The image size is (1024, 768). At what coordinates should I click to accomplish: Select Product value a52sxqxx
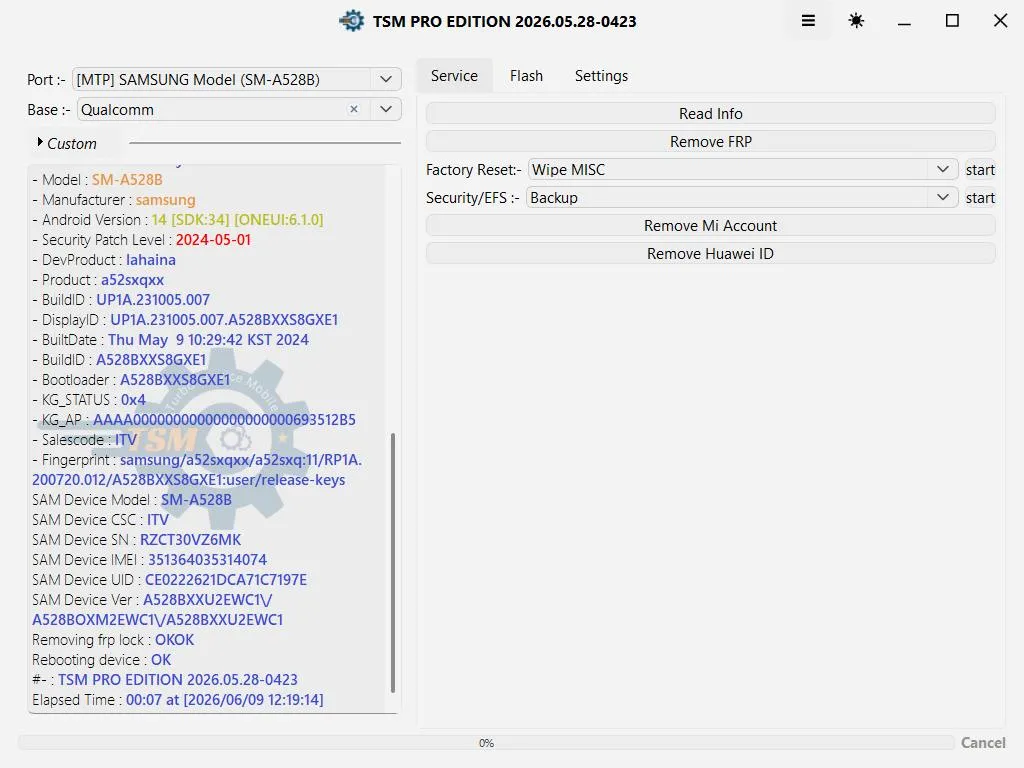point(133,280)
